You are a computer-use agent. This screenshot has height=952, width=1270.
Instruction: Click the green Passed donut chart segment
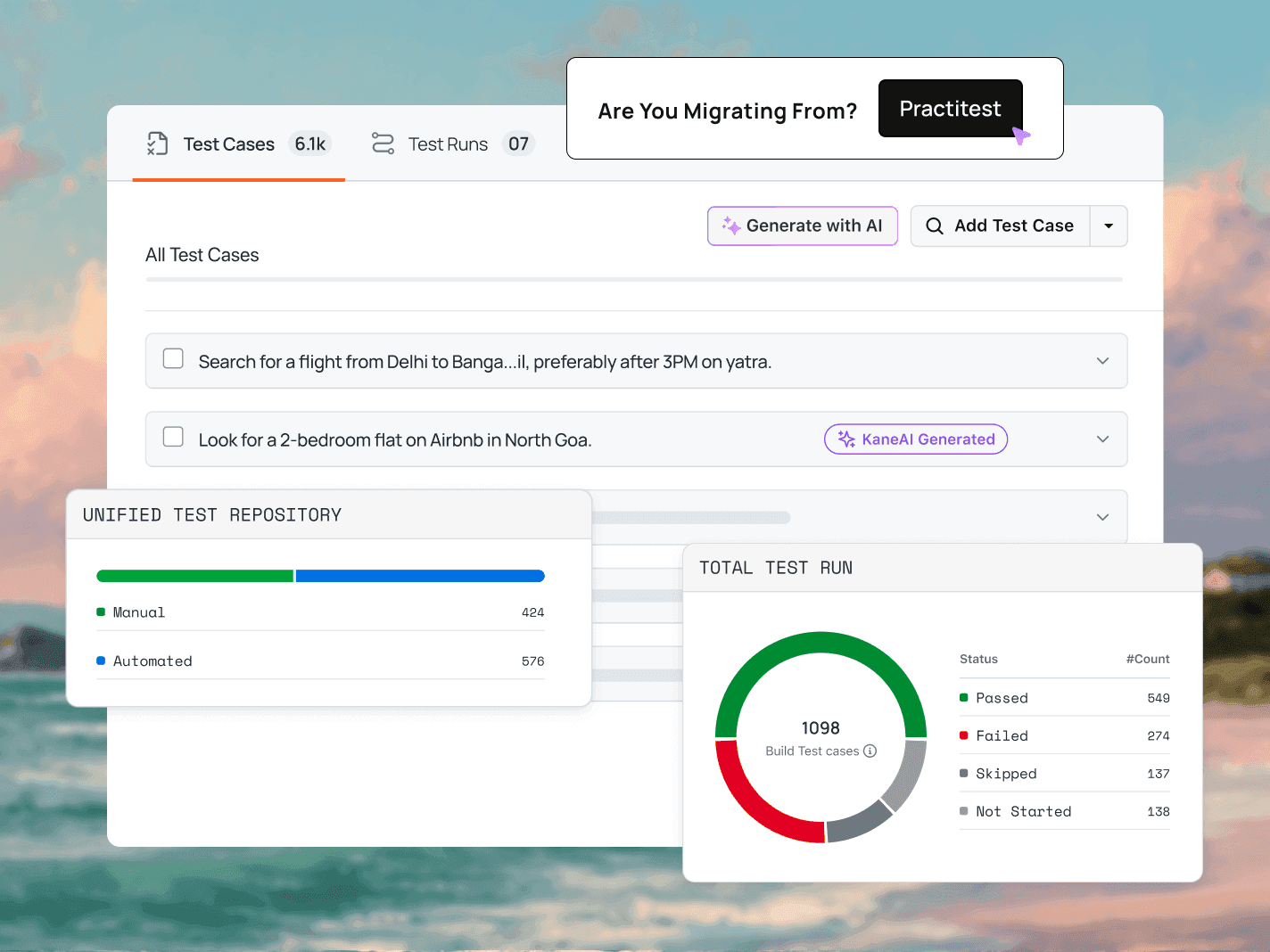click(821, 644)
